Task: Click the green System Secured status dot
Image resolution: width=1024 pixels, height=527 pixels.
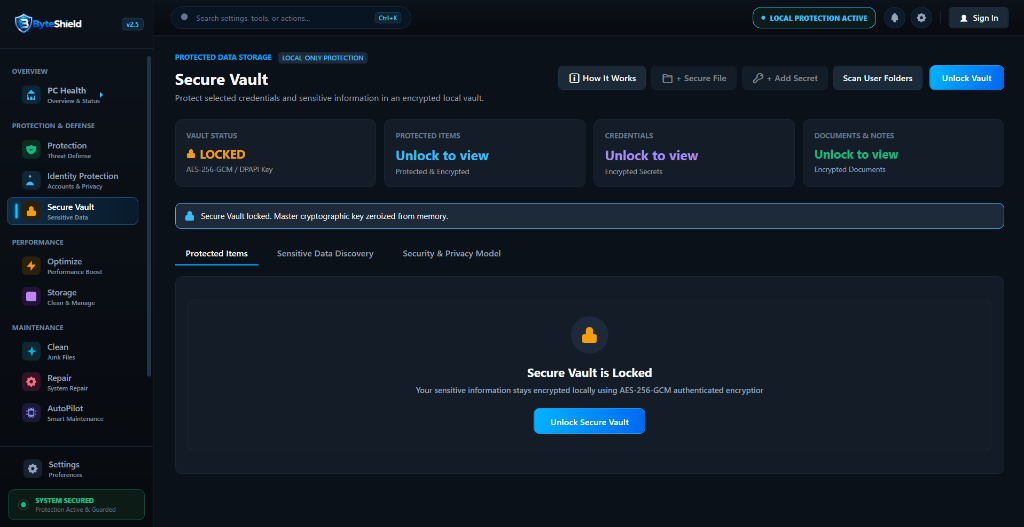Action: 24,504
